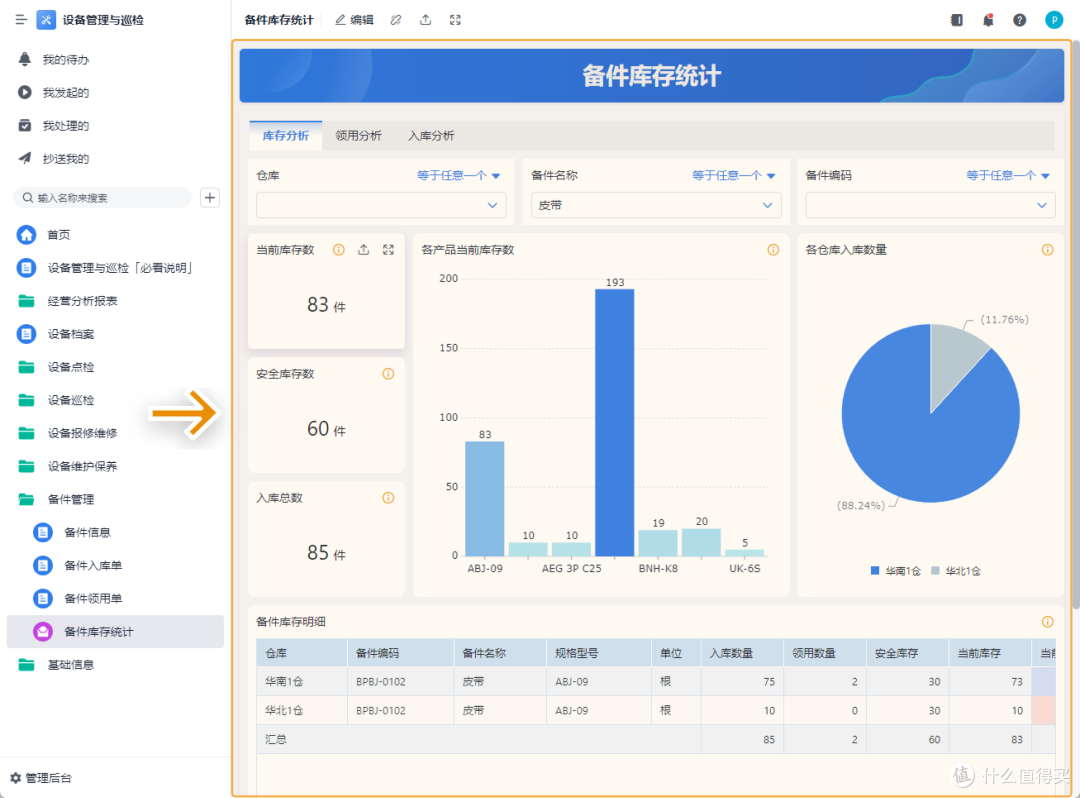Open the 备件编码 value dropdown
The image size is (1080, 798).
point(931,205)
